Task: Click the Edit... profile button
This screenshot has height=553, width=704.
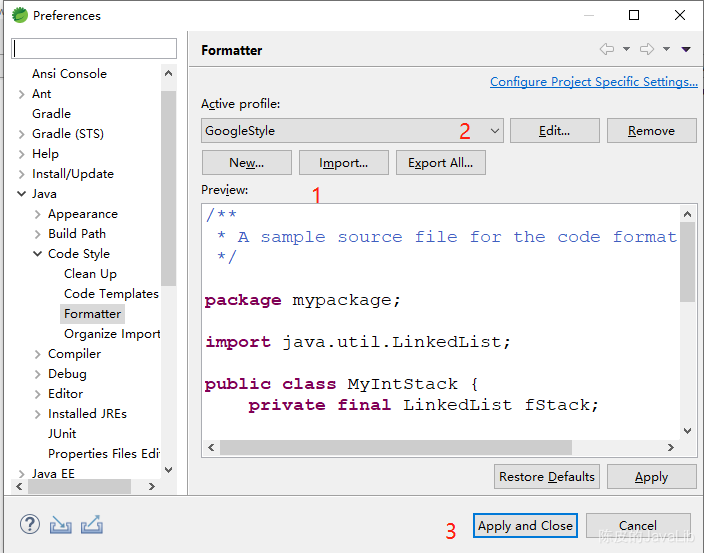Action: [554, 131]
